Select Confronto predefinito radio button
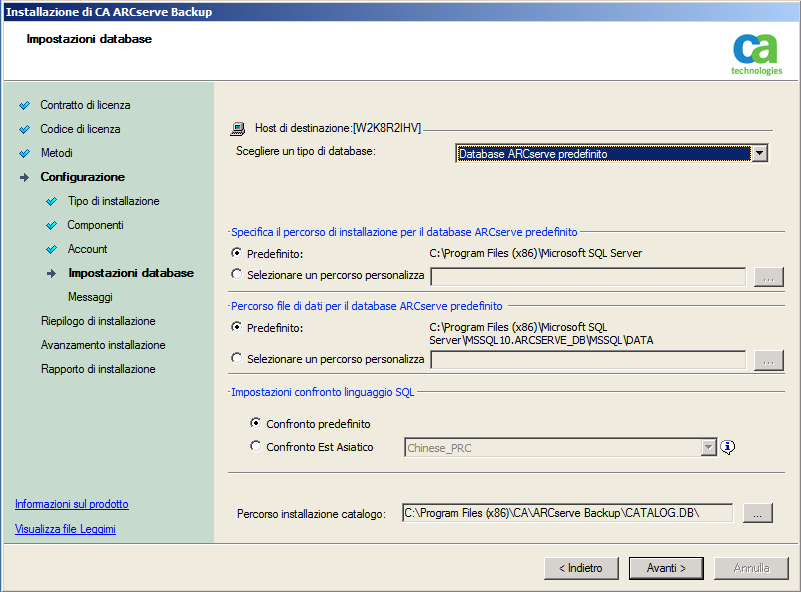Screen dimensions: 801x592 tap(256, 424)
